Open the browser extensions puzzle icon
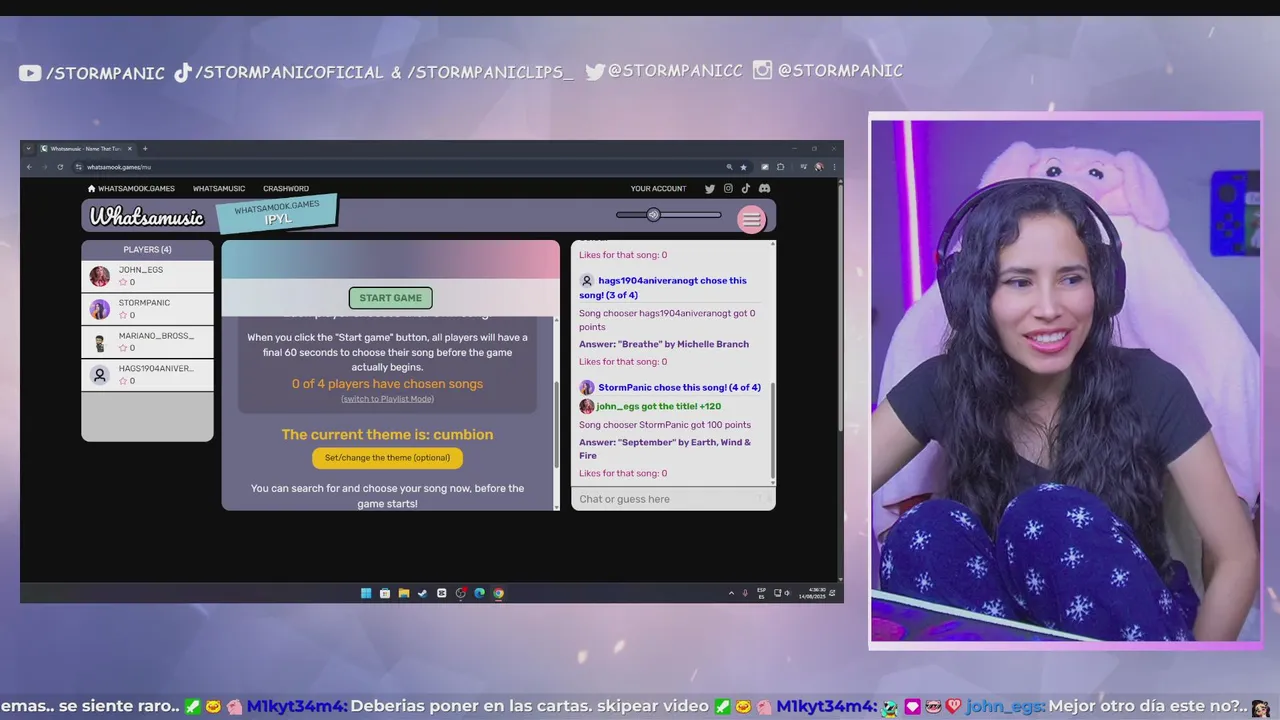 pyautogui.click(x=780, y=167)
